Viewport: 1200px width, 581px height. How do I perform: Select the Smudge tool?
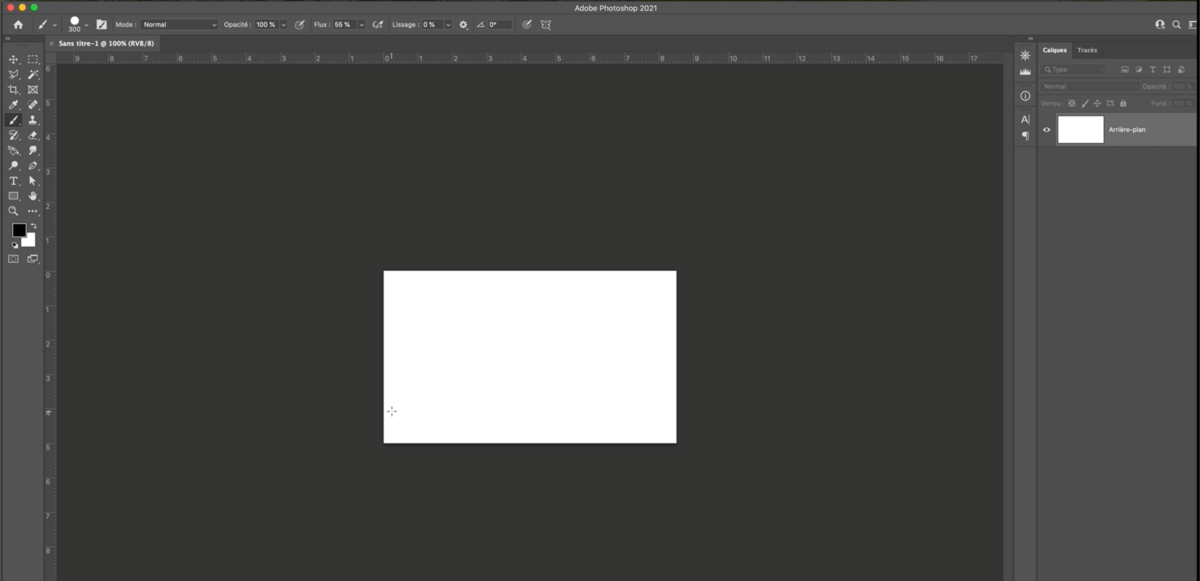pos(33,151)
